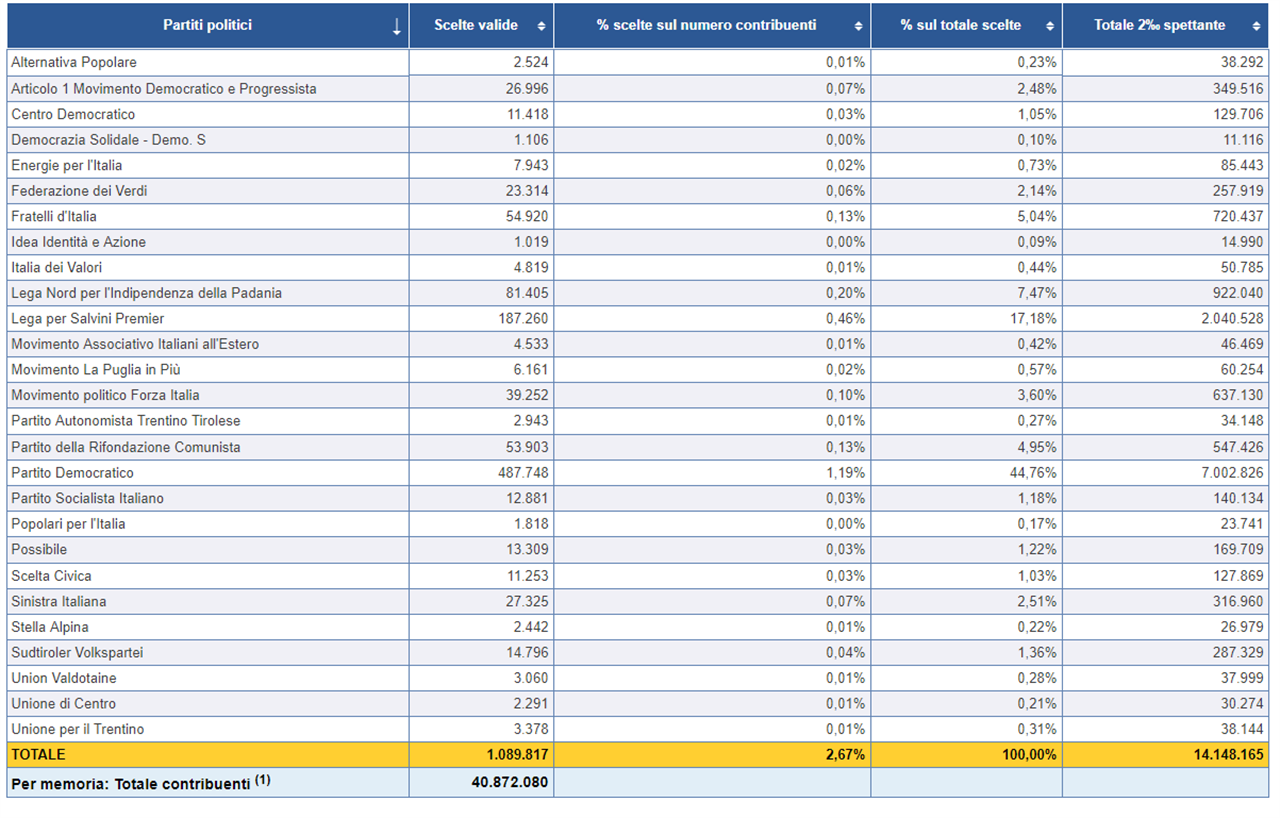Click Partito Autonomista Trentino Tirolese

click(x=126, y=421)
